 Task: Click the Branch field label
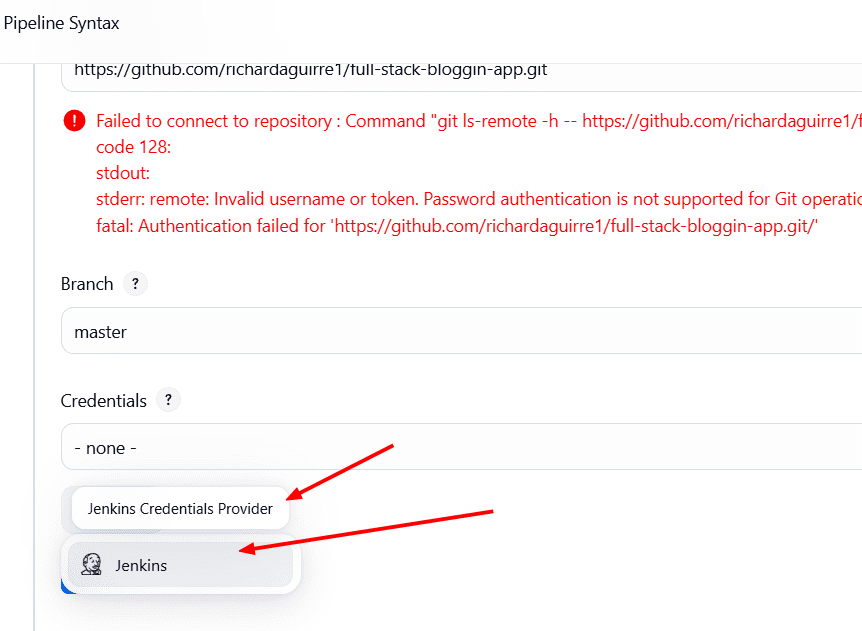87,284
